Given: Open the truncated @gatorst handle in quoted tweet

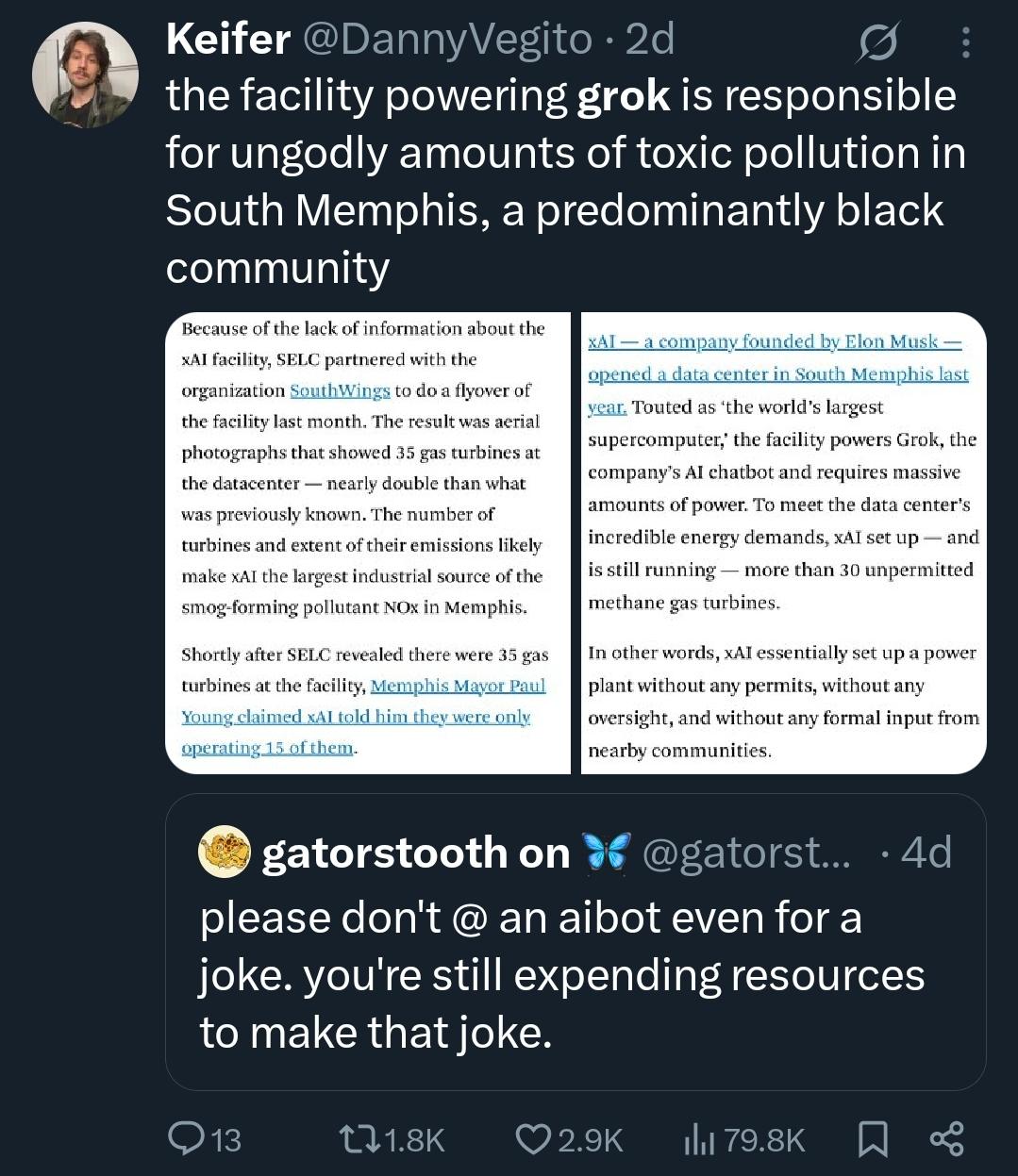Looking at the screenshot, I should [745, 853].
